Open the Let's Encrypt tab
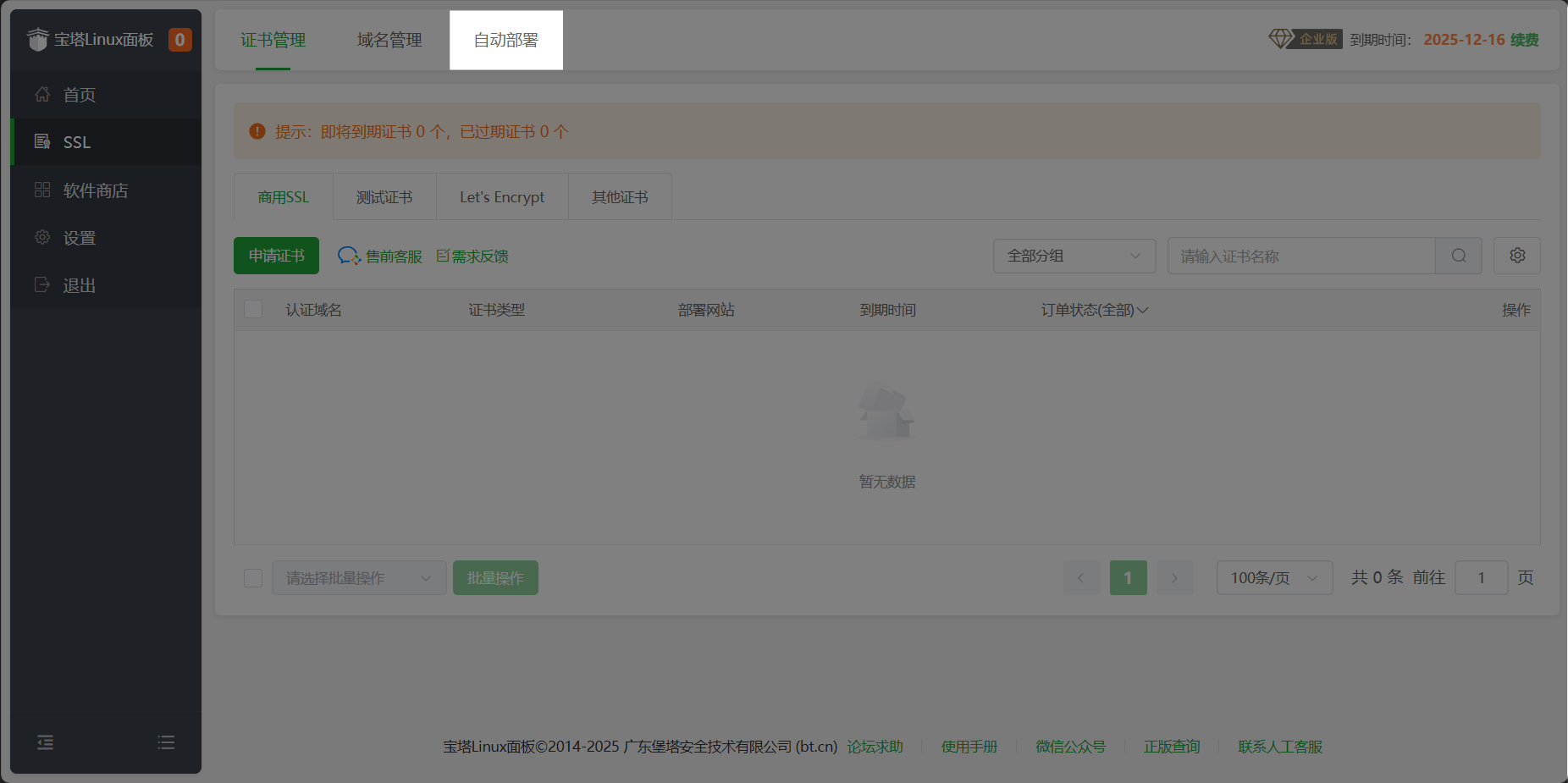Image resolution: width=1568 pixels, height=783 pixels. point(501,196)
